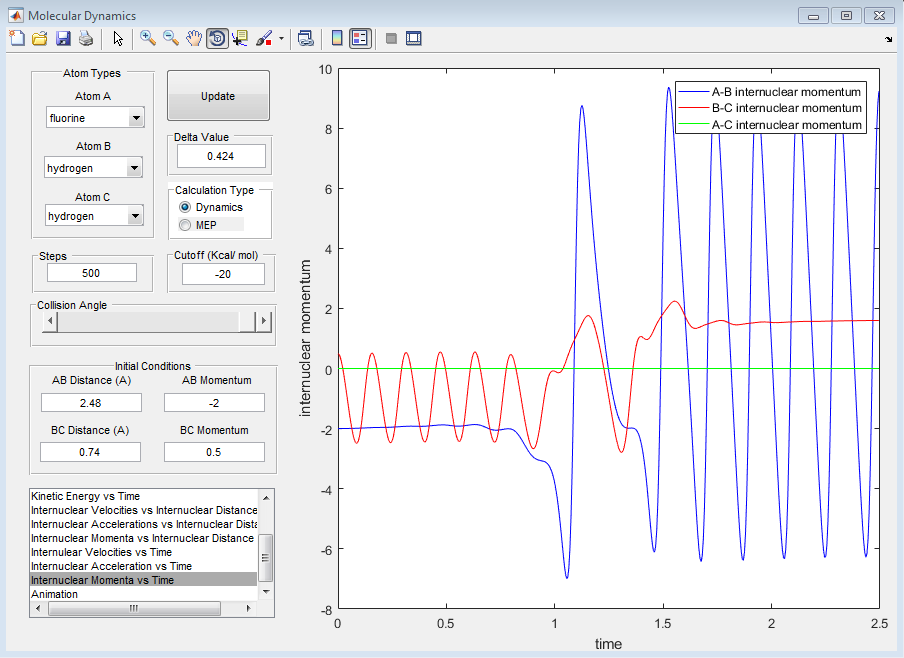904x658 pixels.
Task: Click the Open File folder icon
Action: pyautogui.click(x=40, y=39)
